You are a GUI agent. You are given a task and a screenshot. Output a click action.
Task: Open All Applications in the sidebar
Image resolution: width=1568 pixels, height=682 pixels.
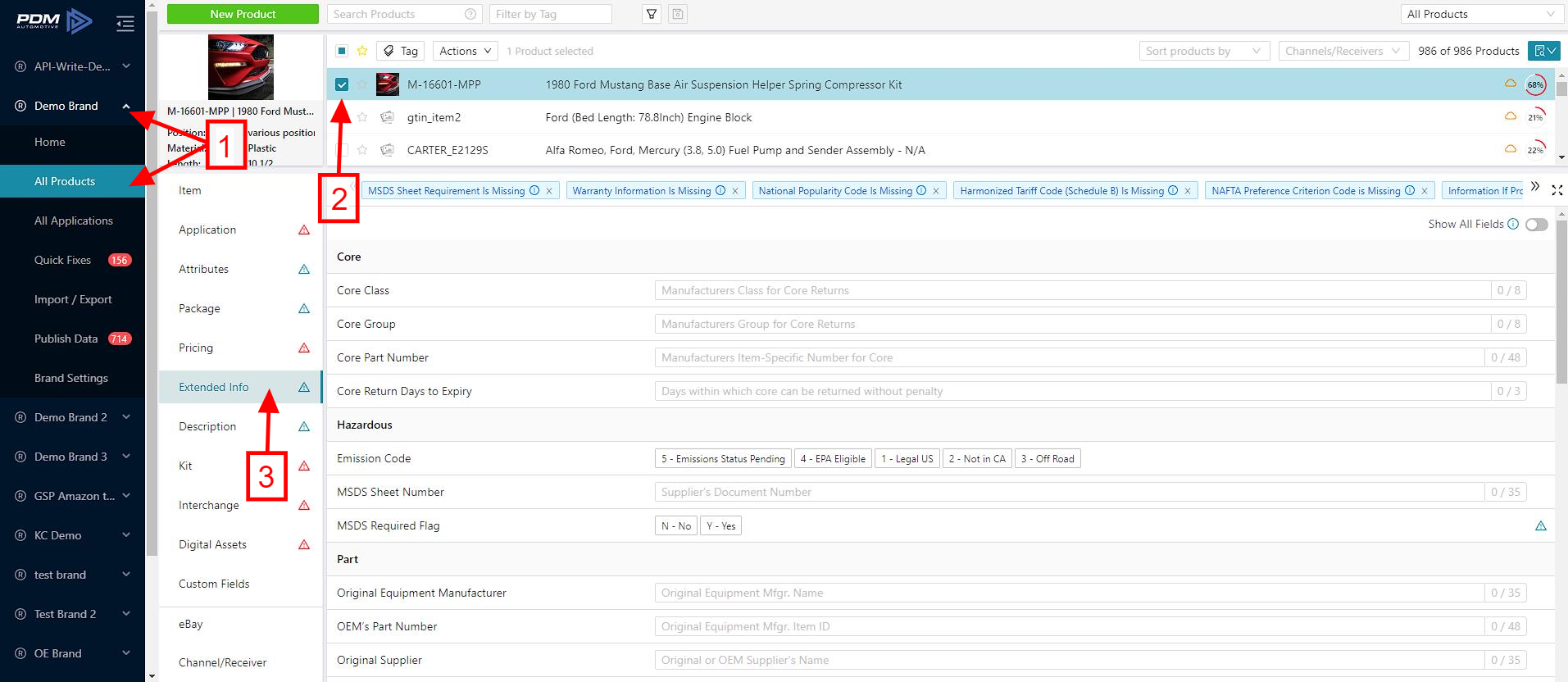click(72, 221)
